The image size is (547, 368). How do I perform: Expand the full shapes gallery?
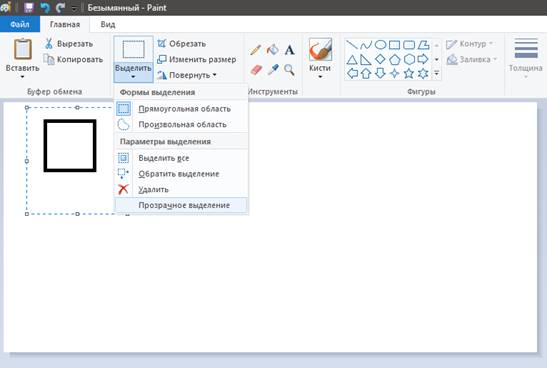[436, 74]
